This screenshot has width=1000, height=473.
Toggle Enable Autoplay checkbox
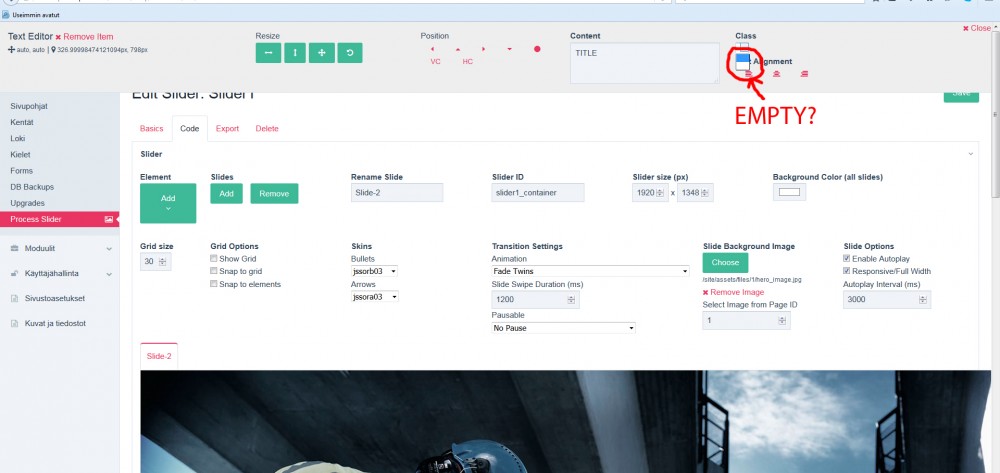[847, 259]
